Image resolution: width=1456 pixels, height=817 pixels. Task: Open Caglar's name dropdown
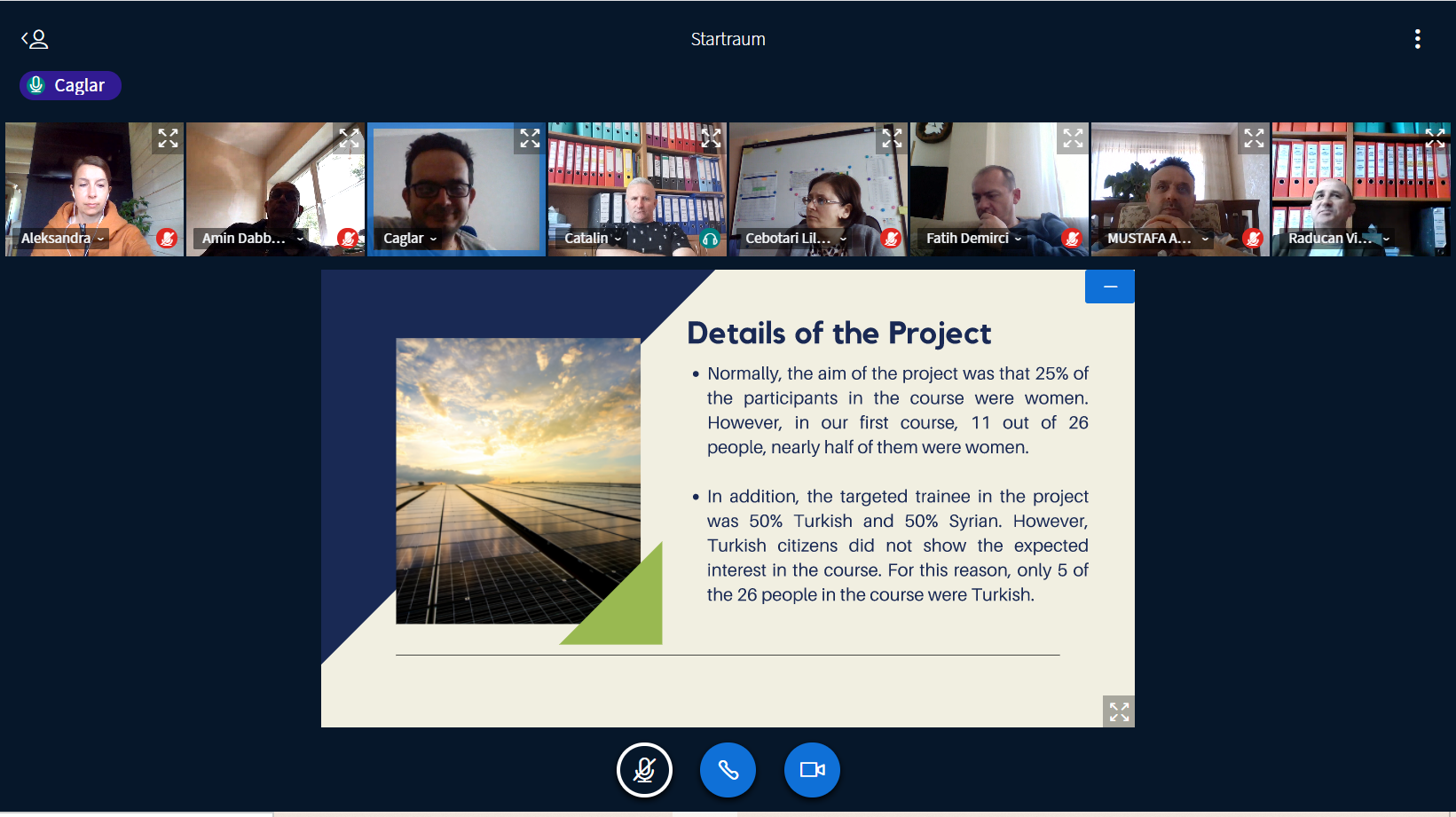(410, 238)
